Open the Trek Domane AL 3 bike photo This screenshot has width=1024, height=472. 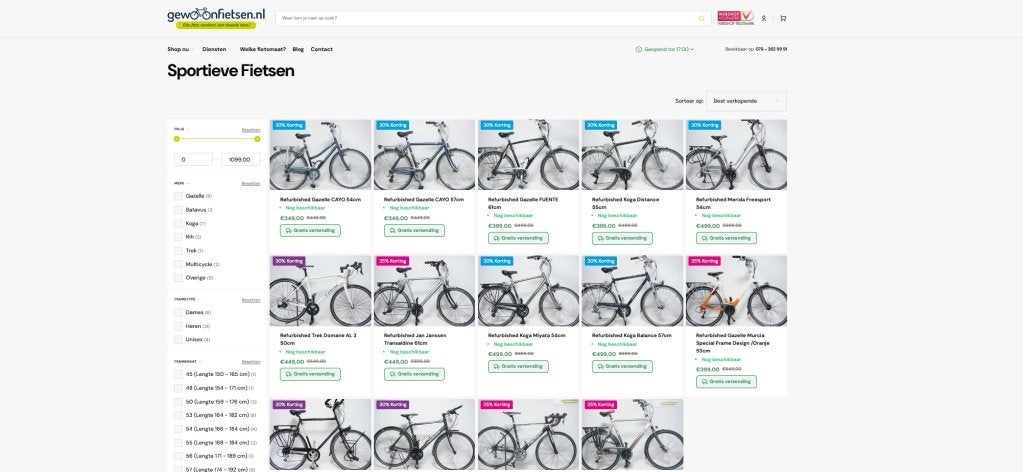pos(320,291)
